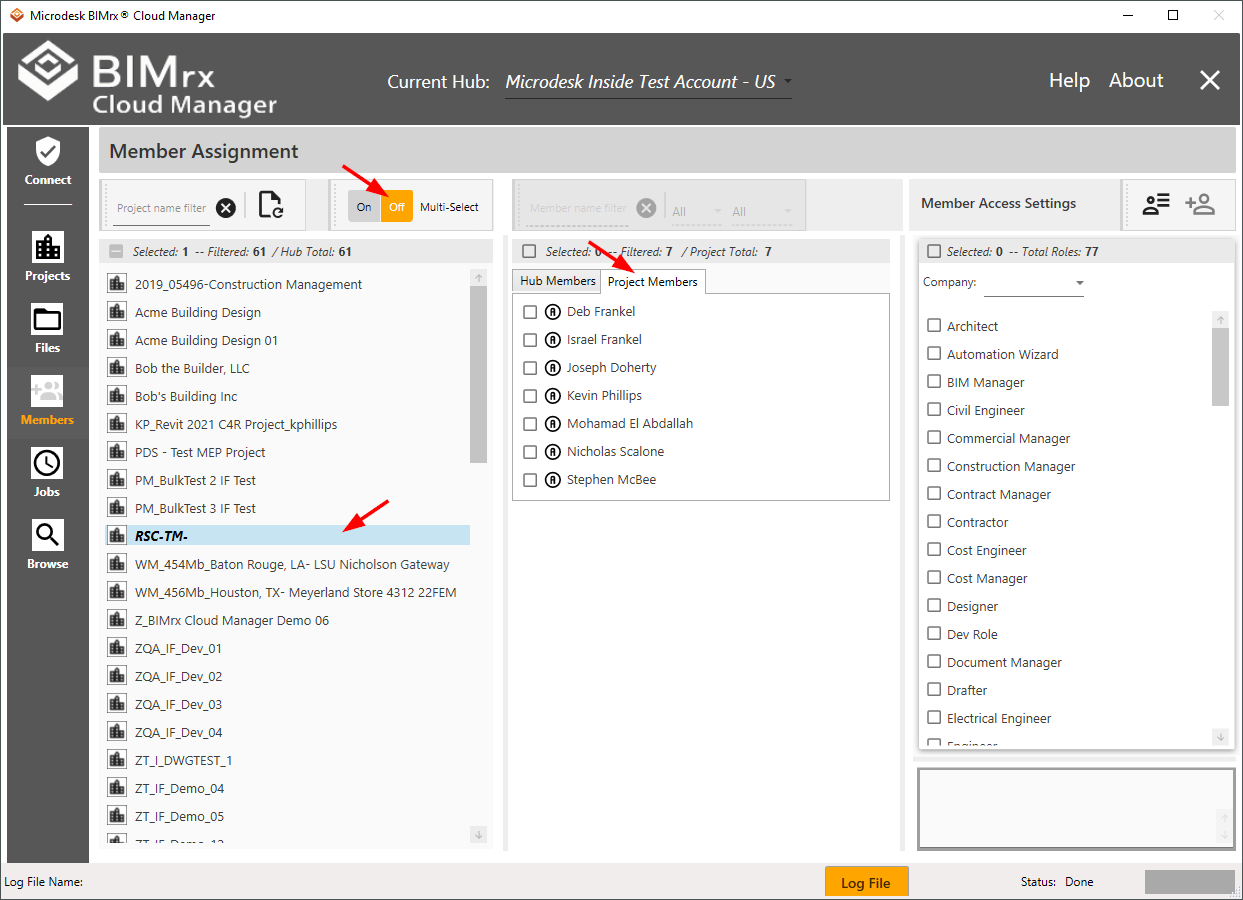Image resolution: width=1243 pixels, height=900 pixels.
Task: Check the box for Mohamad El Abdallah
Action: point(530,424)
